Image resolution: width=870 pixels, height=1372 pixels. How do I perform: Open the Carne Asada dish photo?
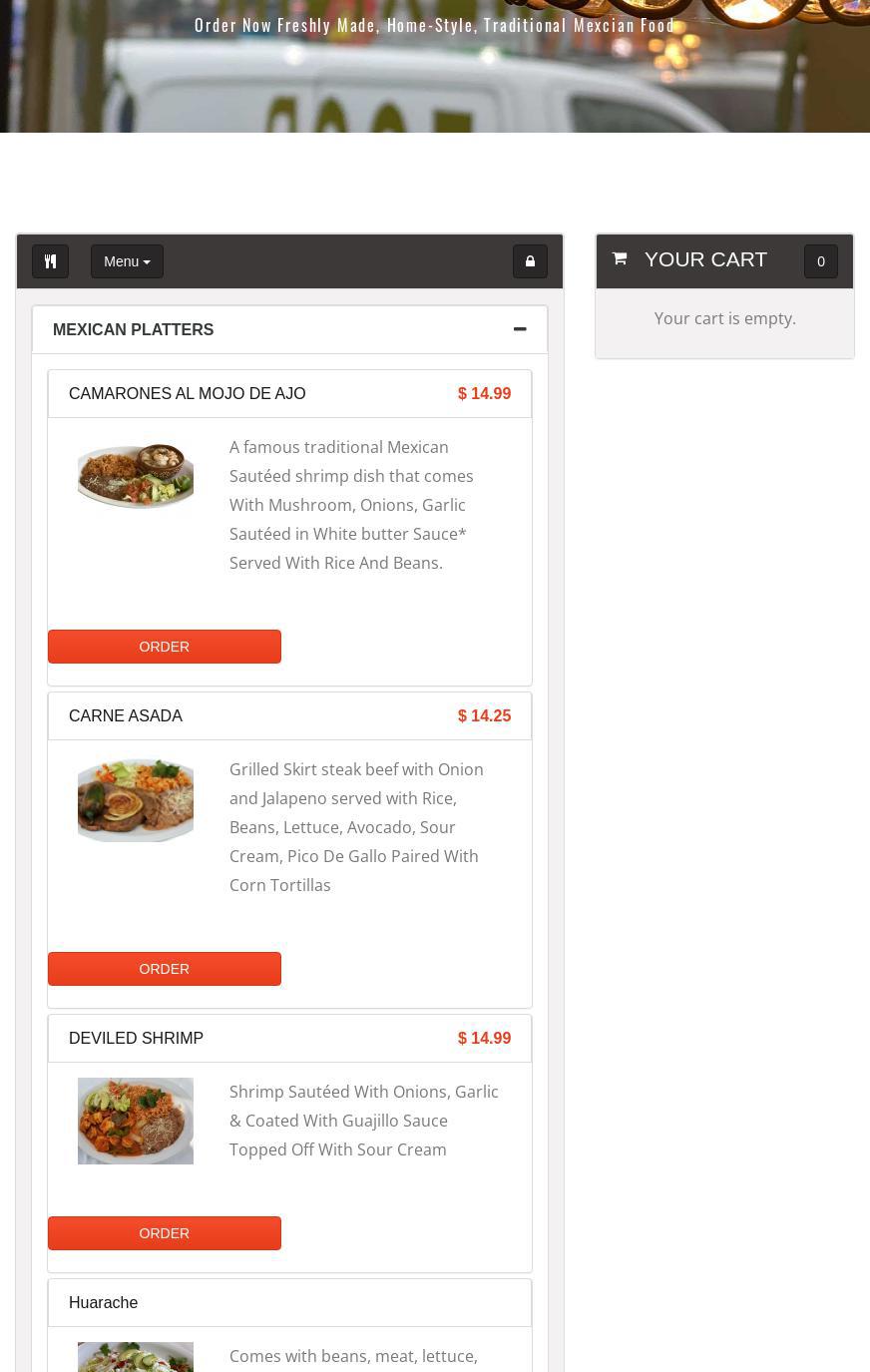point(136,799)
